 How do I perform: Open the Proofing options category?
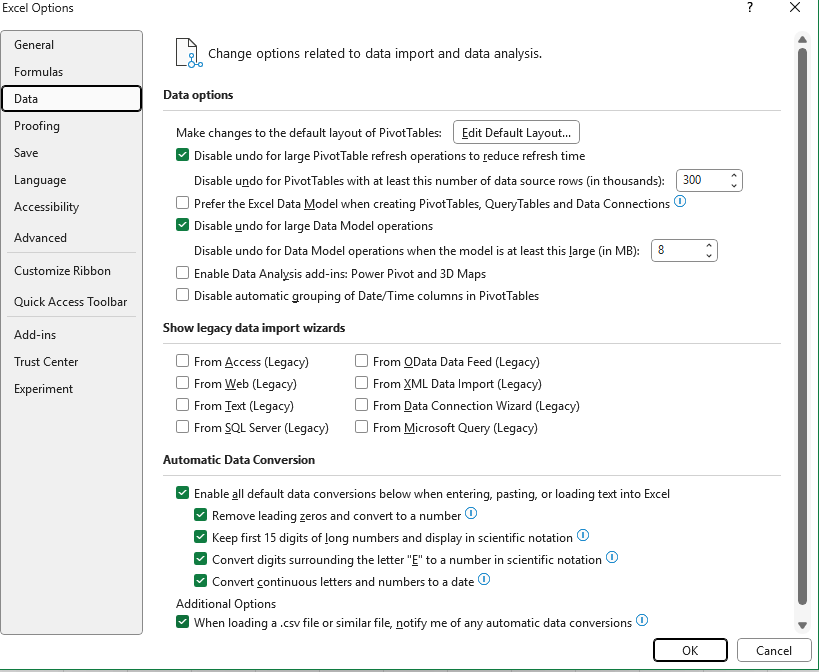click(x=72, y=126)
